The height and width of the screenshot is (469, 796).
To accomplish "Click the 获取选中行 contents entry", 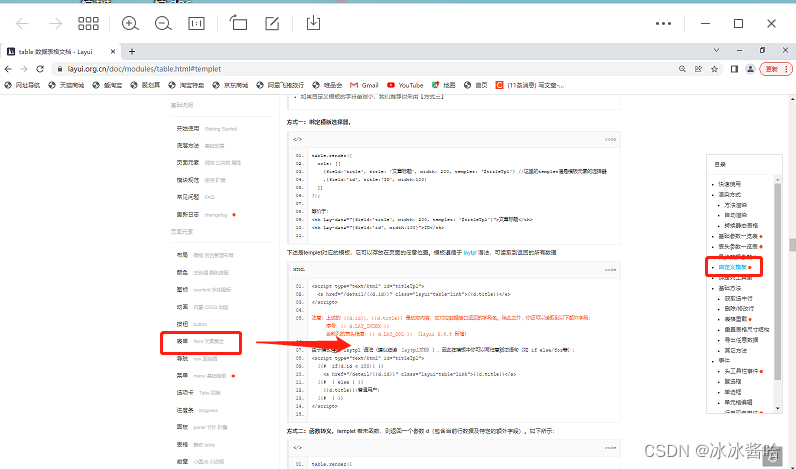I will (x=739, y=298).
